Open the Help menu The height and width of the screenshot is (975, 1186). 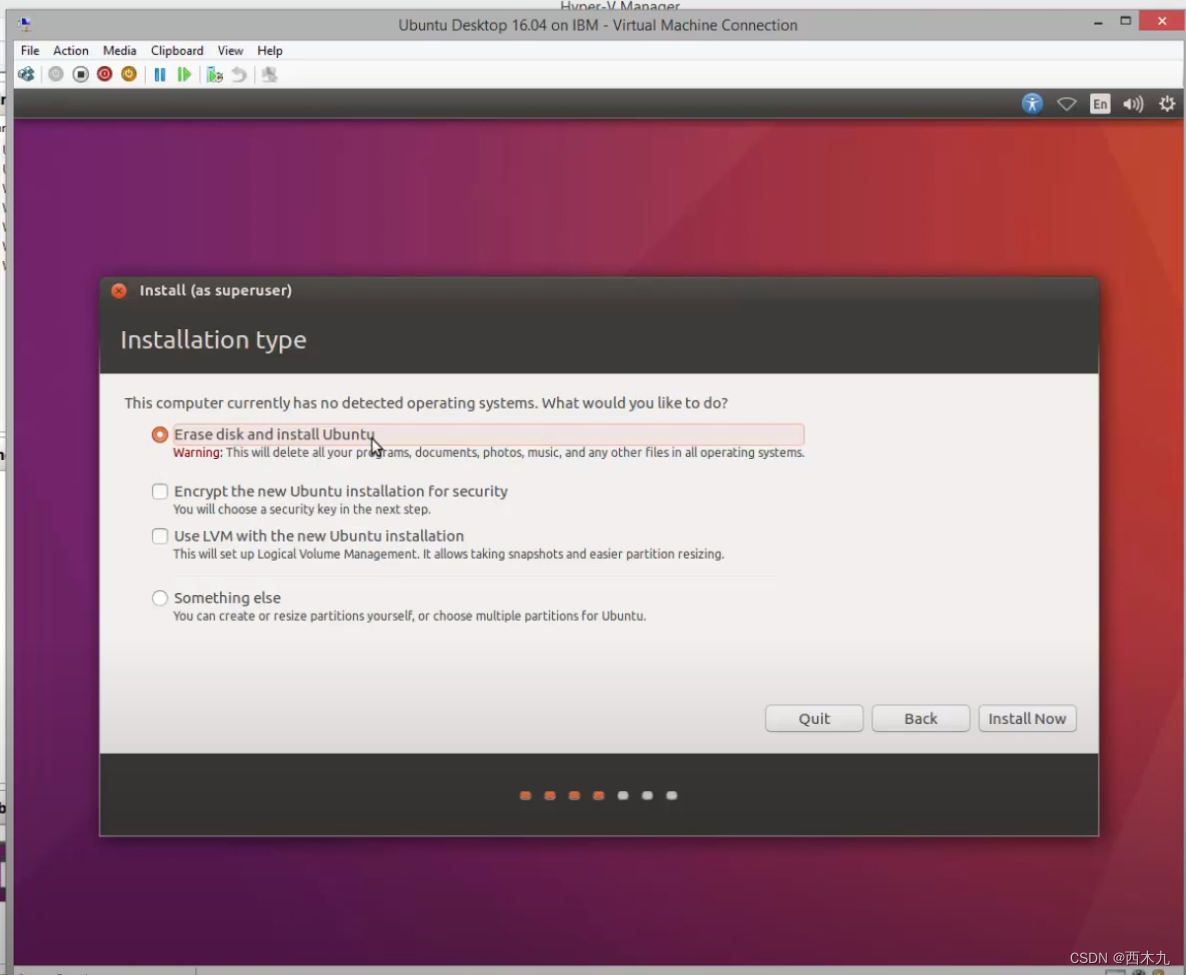(x=269, y=50)
